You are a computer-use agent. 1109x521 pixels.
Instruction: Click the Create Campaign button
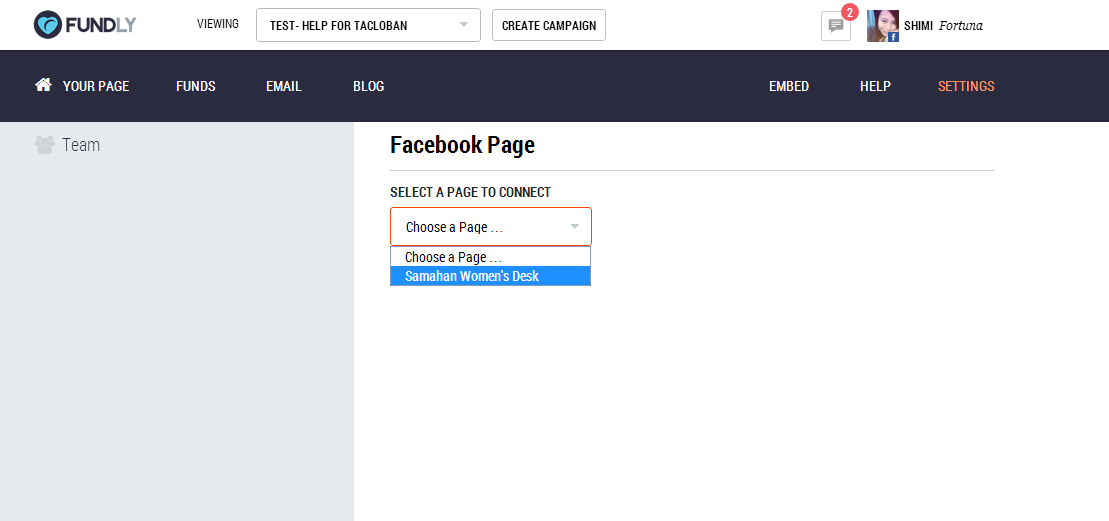pyautogui.click(x=549, y=25)
